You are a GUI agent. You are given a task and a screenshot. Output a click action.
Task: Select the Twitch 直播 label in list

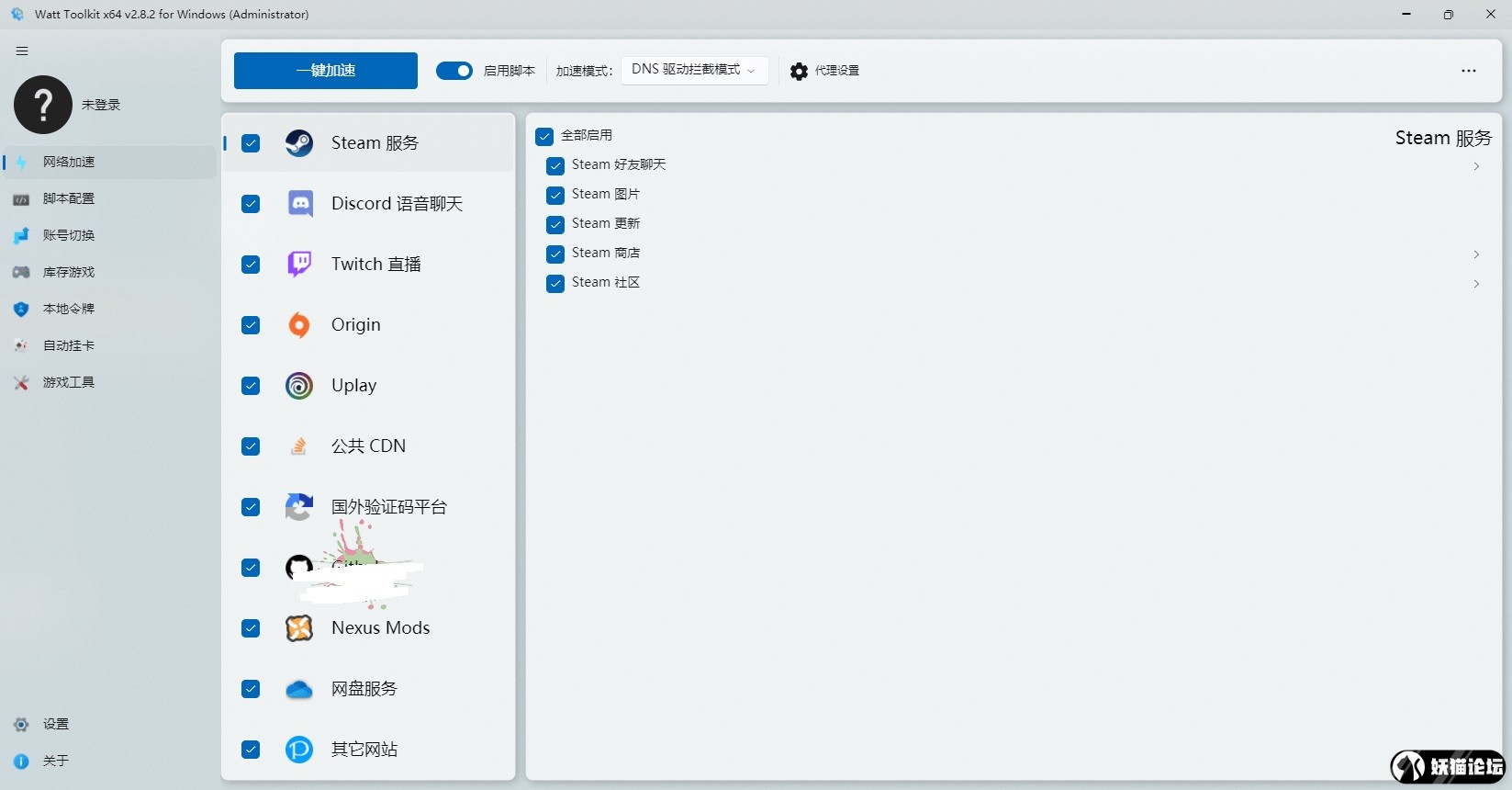click(376, 265)
